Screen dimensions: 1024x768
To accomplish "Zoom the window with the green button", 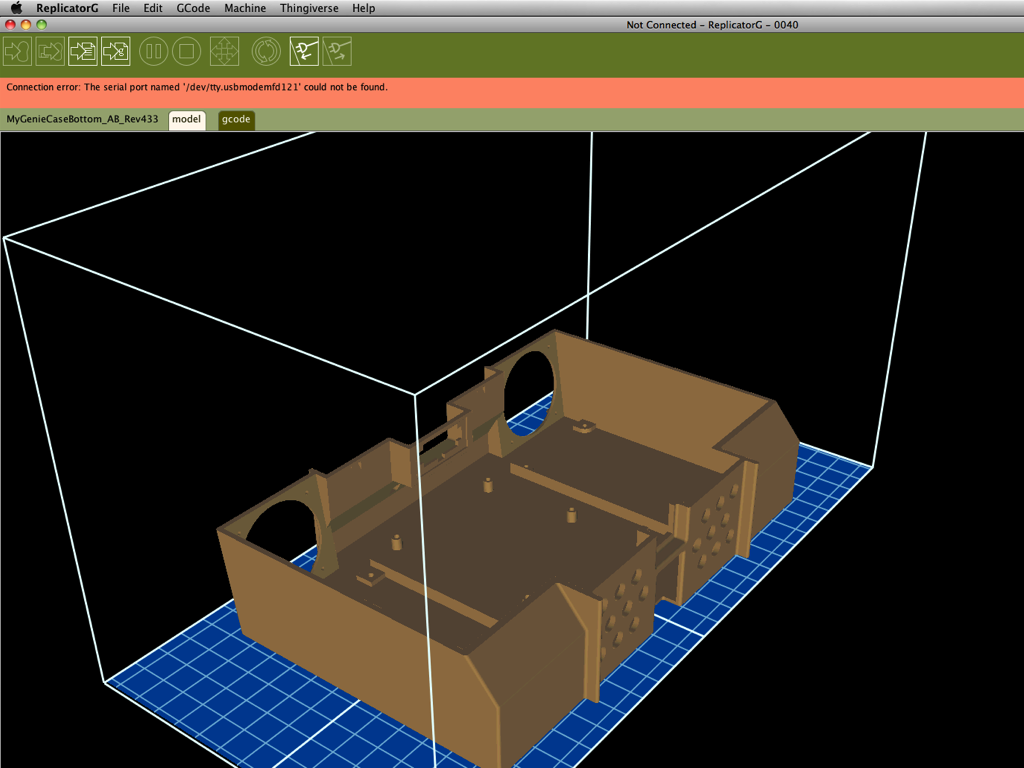I will [41, 25].
